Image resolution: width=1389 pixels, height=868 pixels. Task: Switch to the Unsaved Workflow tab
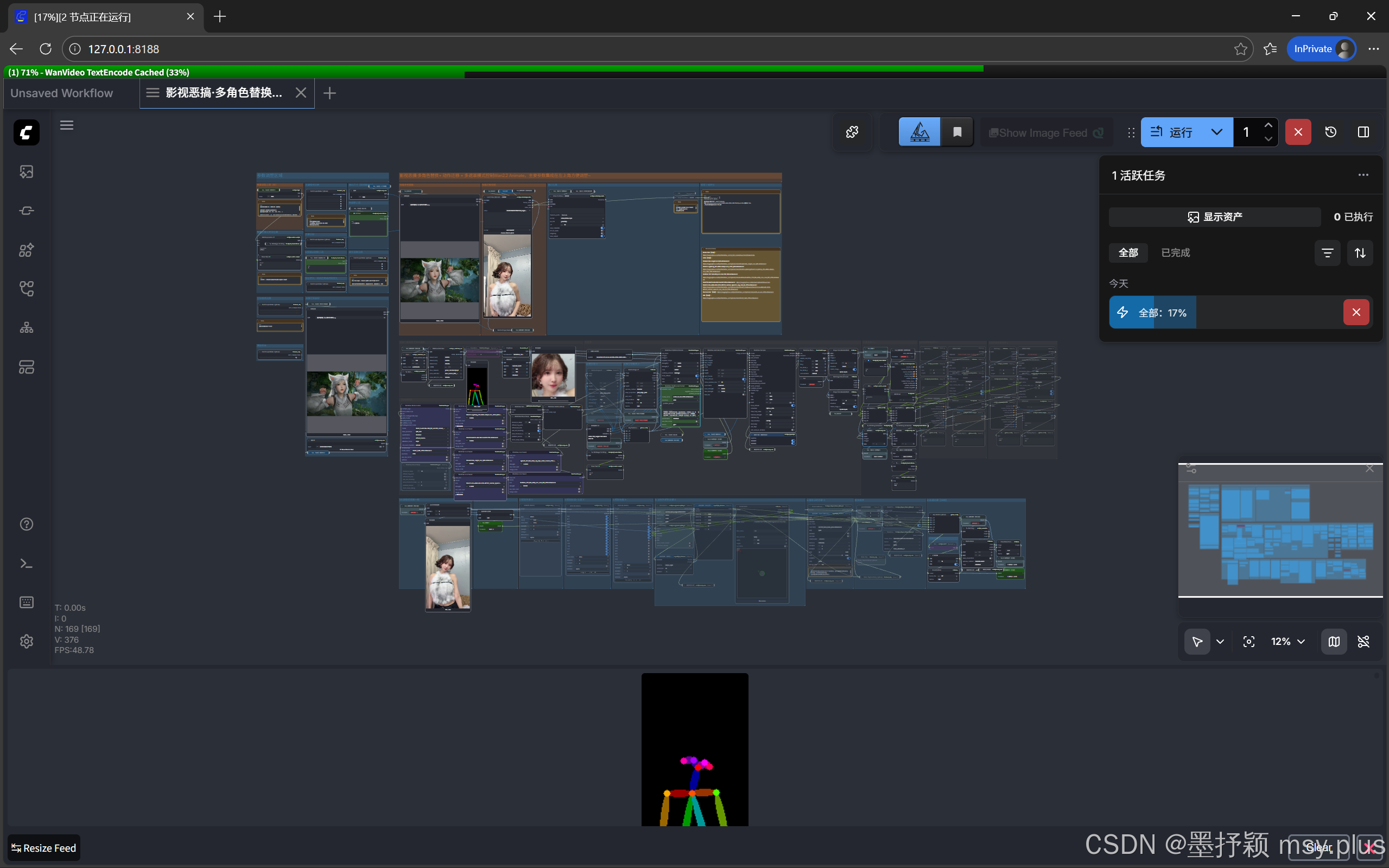tap(62, 93)
